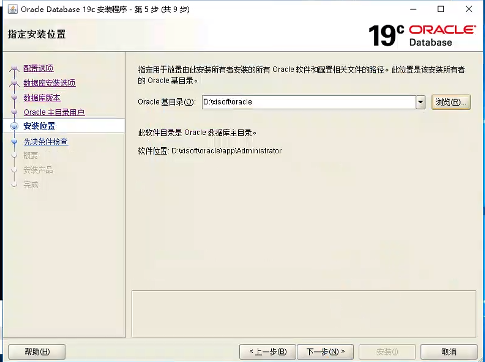The width and height of the screenshot is (485, 362).
Task: Click the Java icon in title bar
Action: click(x=12, y=9)
